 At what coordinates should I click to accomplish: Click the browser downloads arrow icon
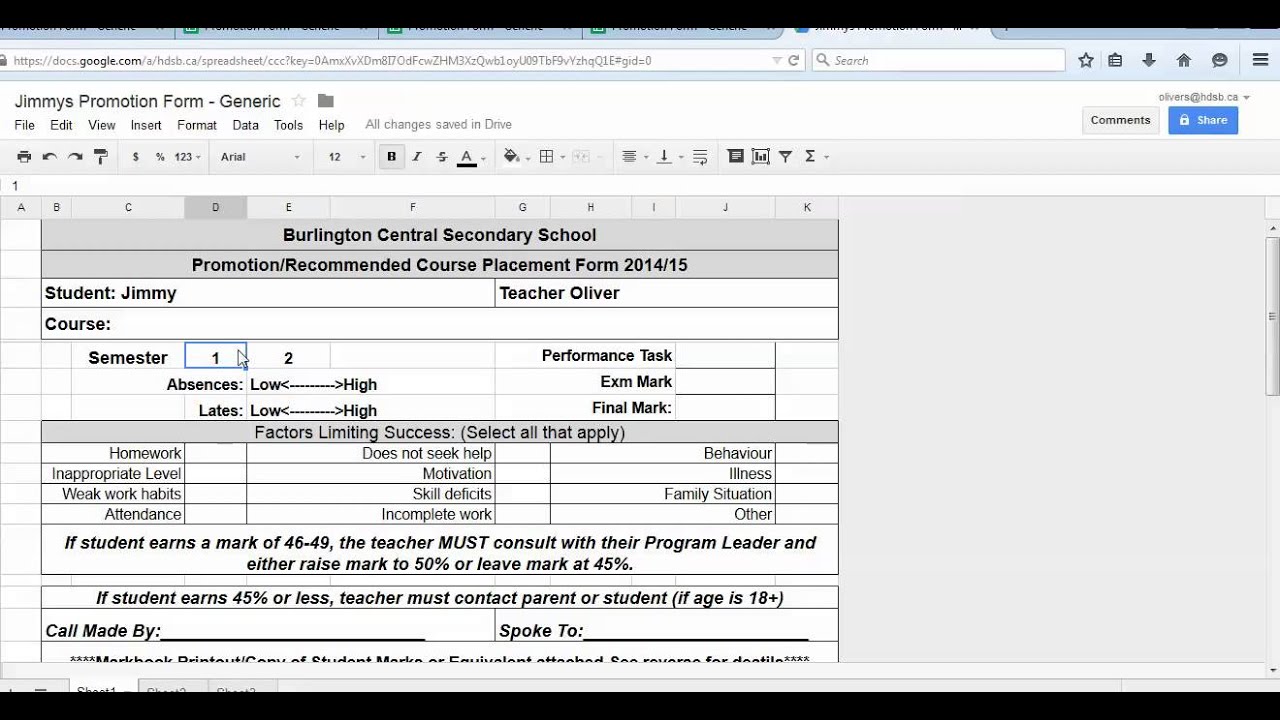click(1149, 61)
